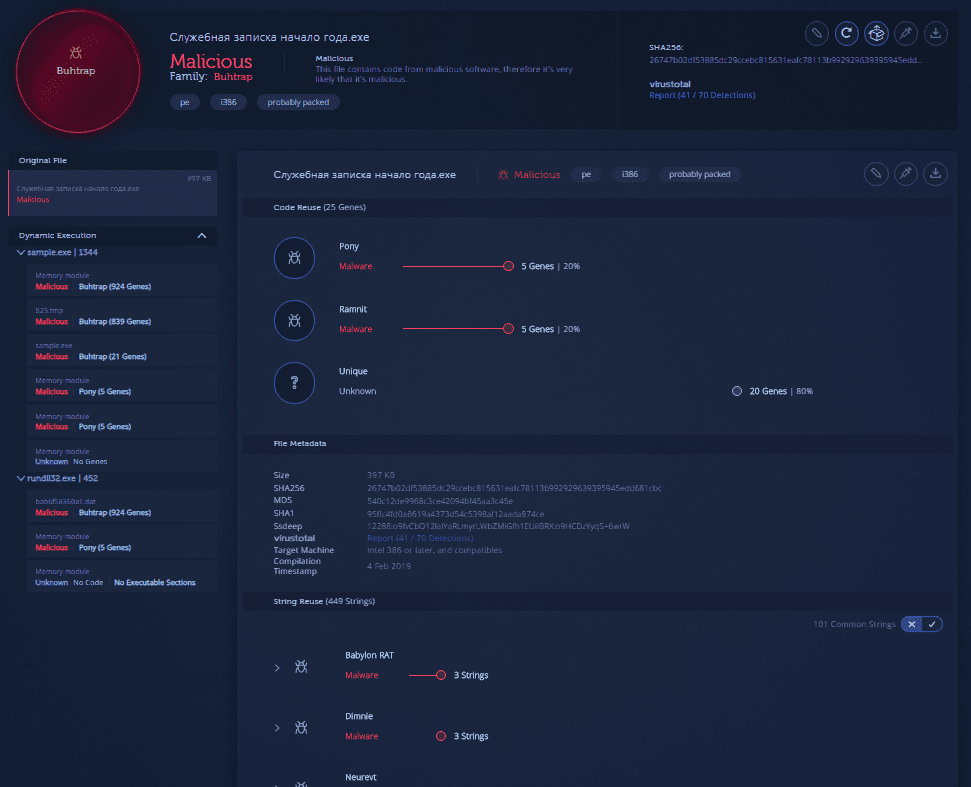Collapse the sample.exe | 1344 tree node
Image resolution: width=971 pixels, height=787 pixels.
click(20, 253)
